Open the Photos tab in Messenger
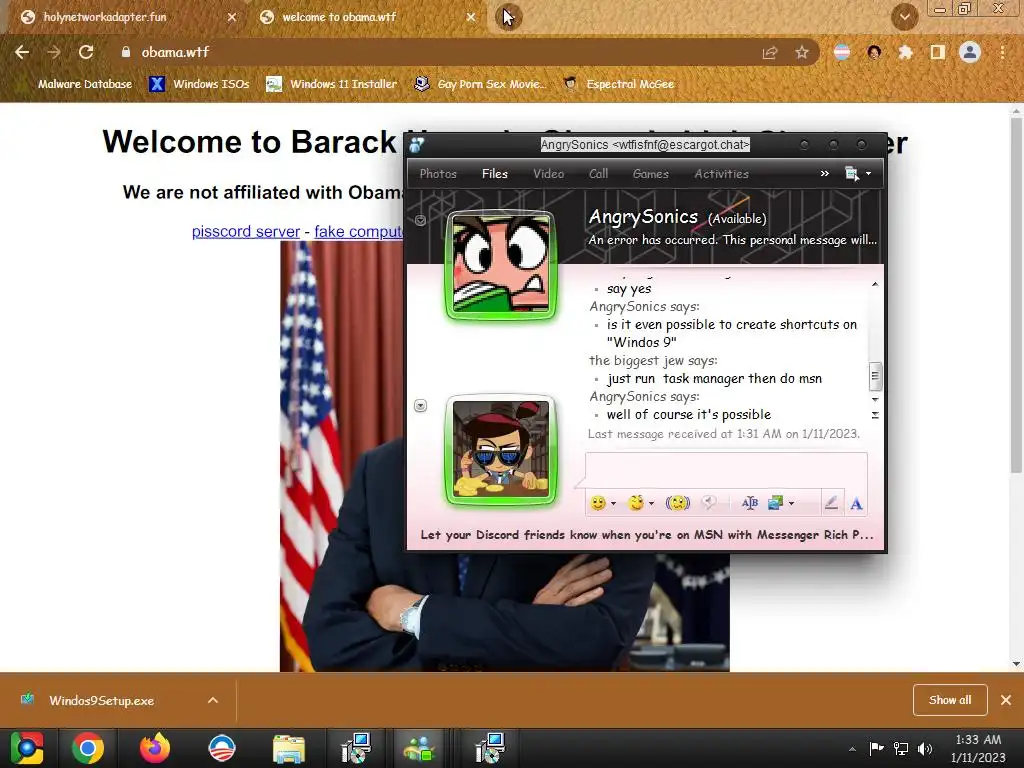The image size is (1024, 768). [x=438, y=174]
